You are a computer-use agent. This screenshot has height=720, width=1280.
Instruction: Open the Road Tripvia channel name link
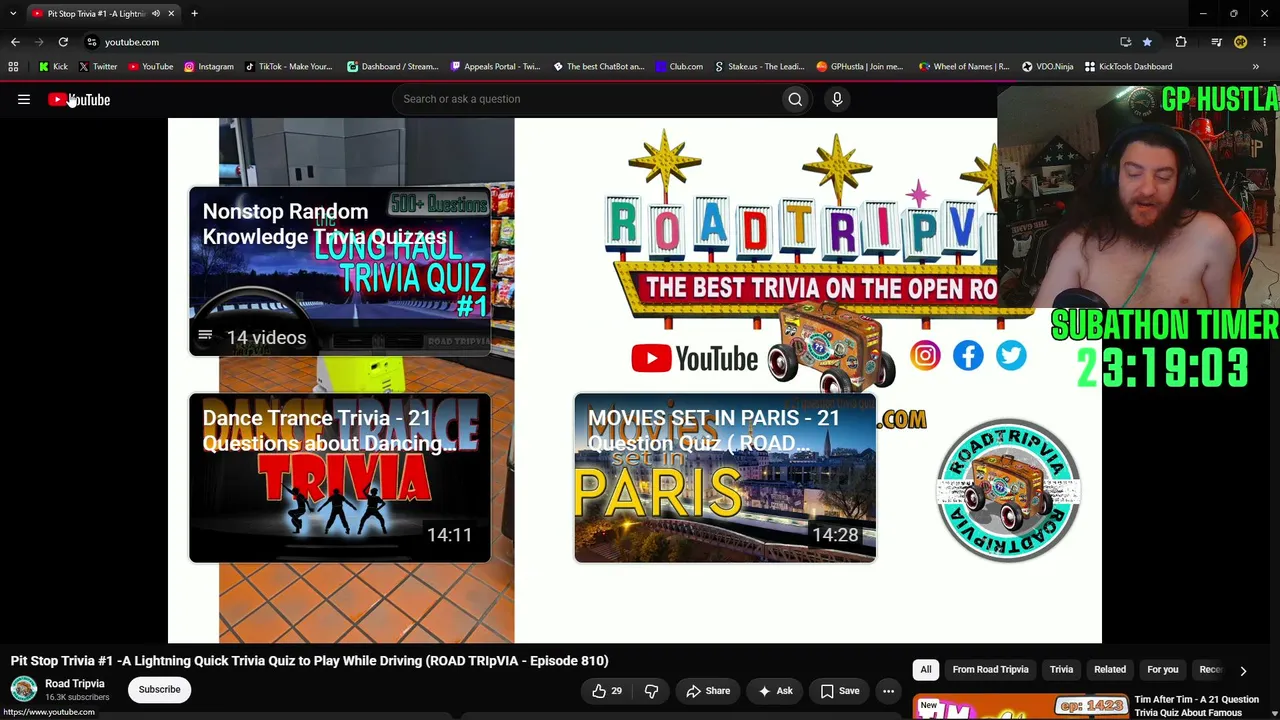(x=75, y=684)
